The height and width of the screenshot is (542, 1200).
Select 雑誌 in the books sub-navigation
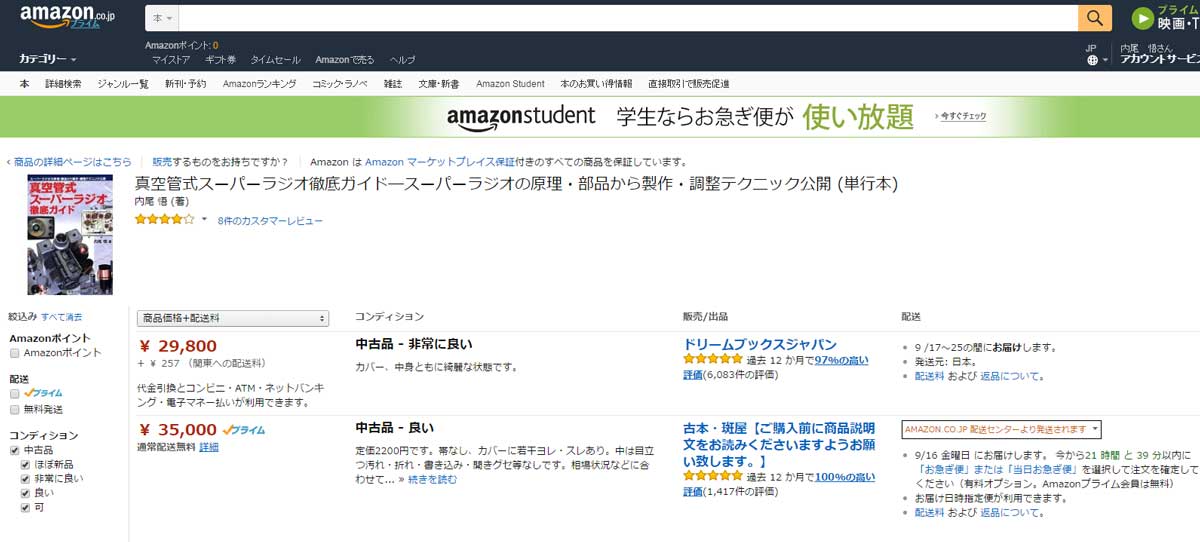pyautogui.click(x=392, y=84)
